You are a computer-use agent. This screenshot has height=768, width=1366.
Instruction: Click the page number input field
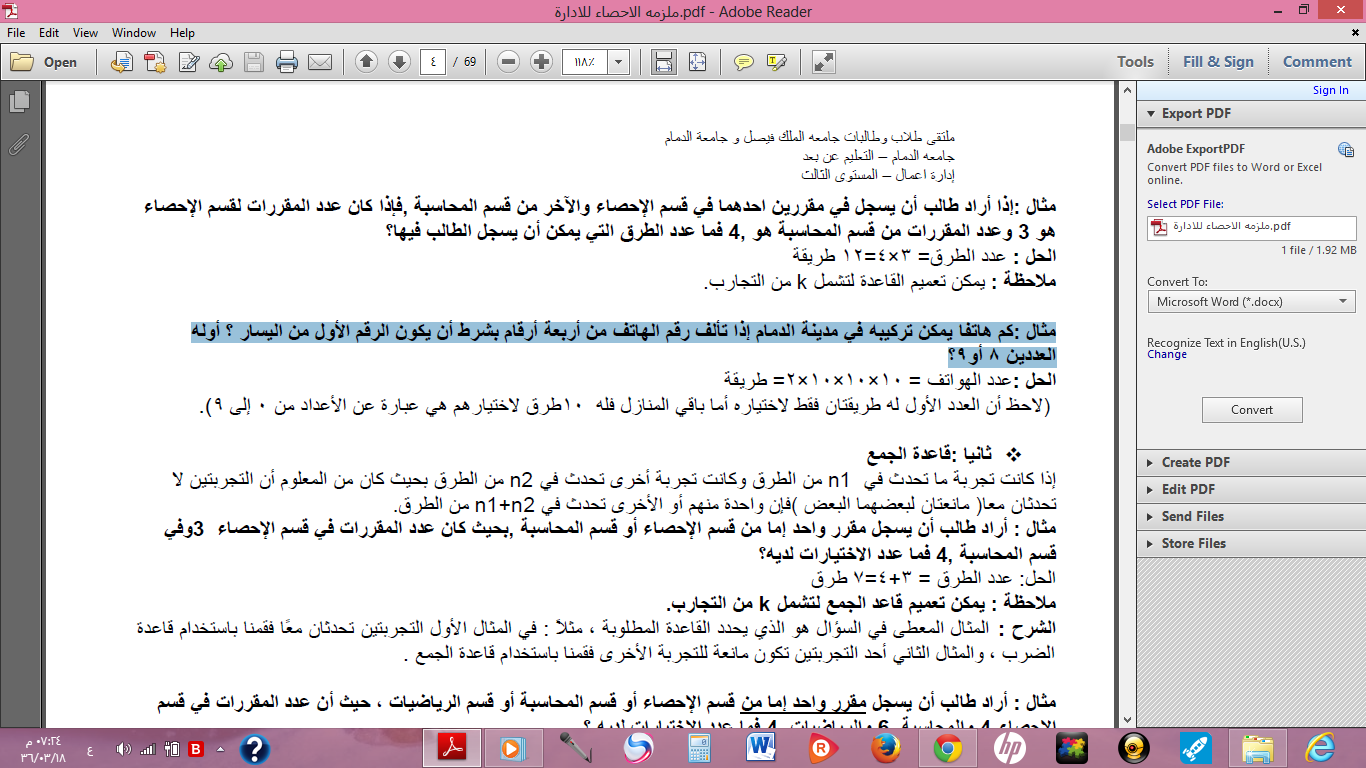pos(432,62)
